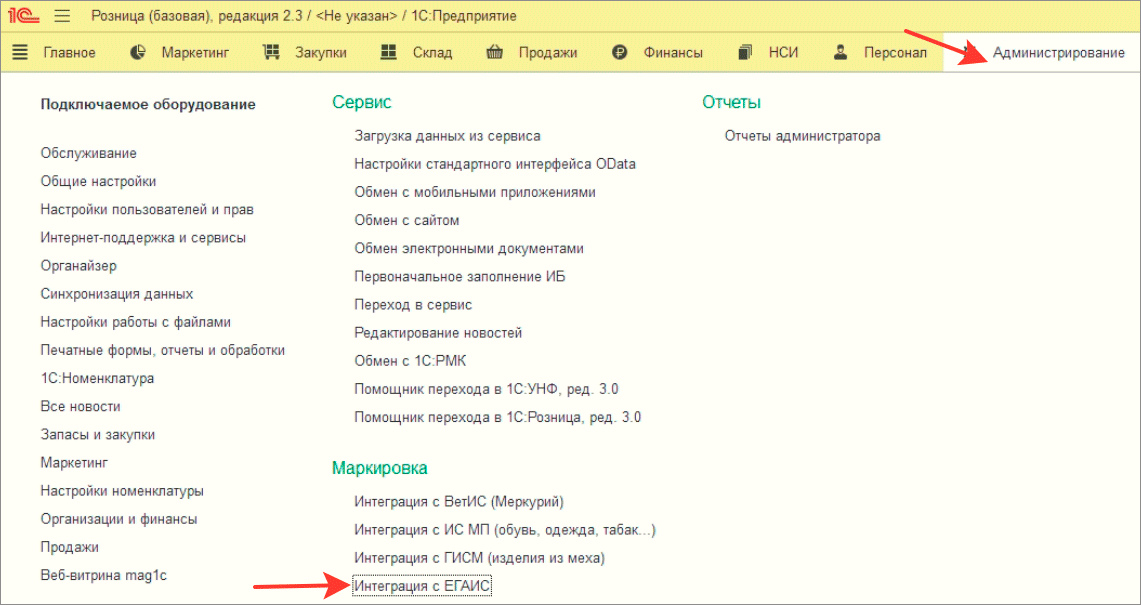
Task: Open Синхронизация данных
Action: 116,294
